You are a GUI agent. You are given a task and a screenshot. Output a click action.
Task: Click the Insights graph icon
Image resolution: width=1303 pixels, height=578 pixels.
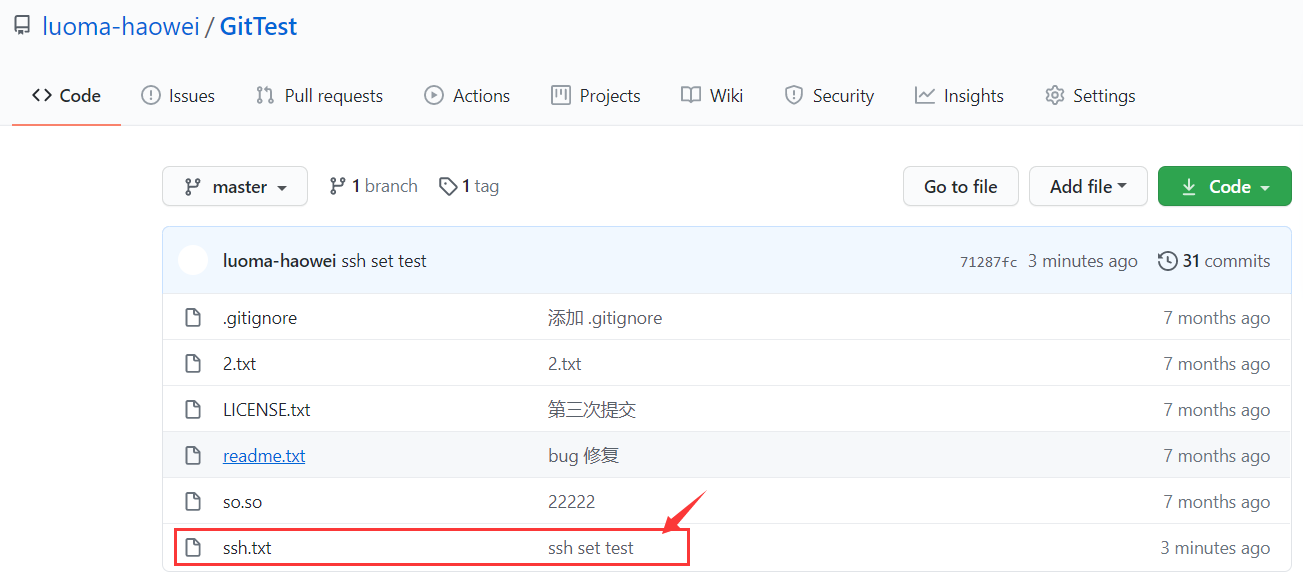pyautogui.click(x=924, y=96)
